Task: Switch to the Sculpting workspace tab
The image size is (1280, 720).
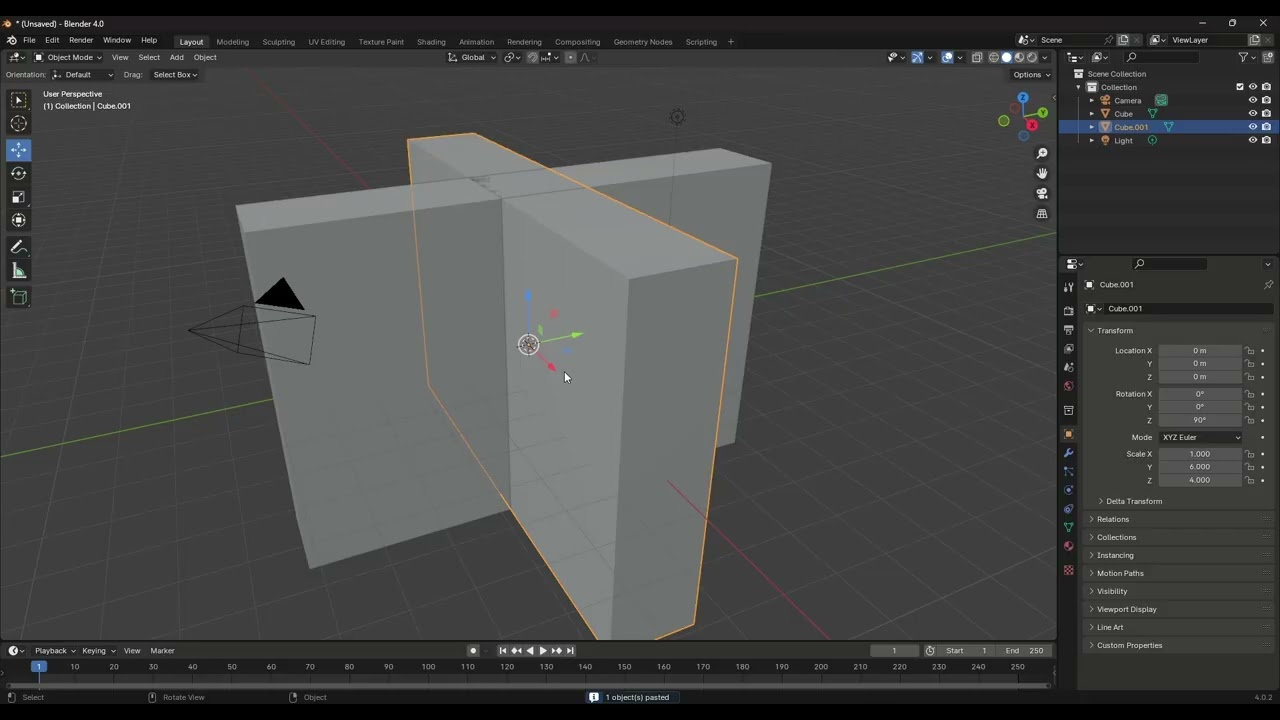Action: 278,42
